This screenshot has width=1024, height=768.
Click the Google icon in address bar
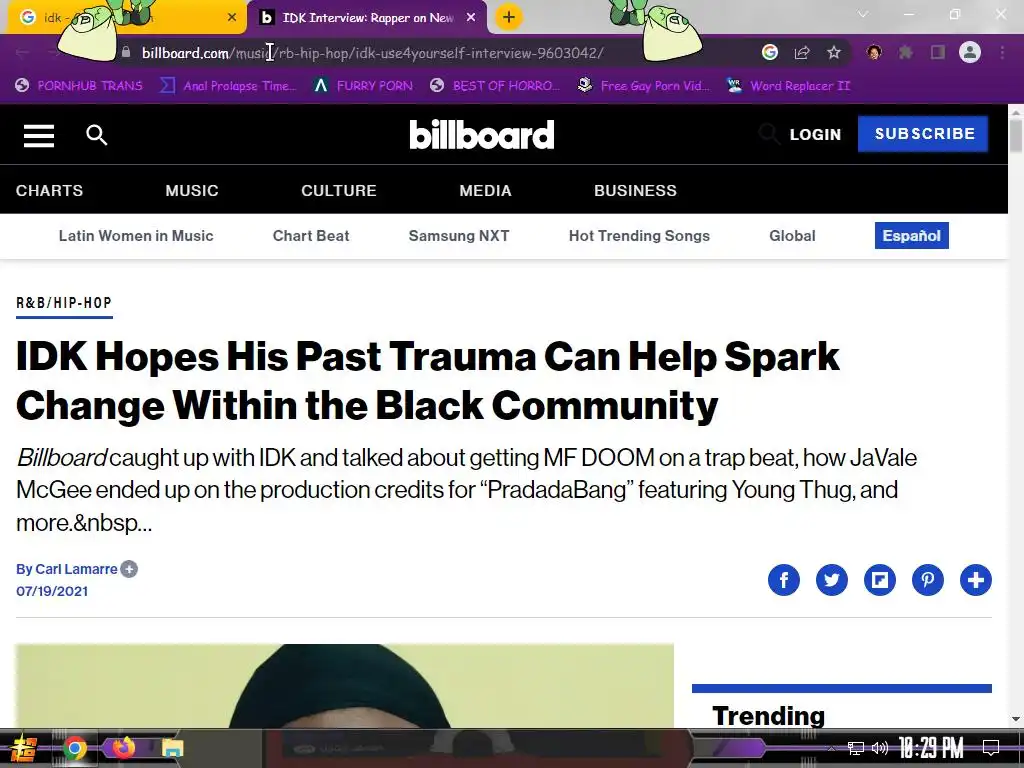[770, 52]
